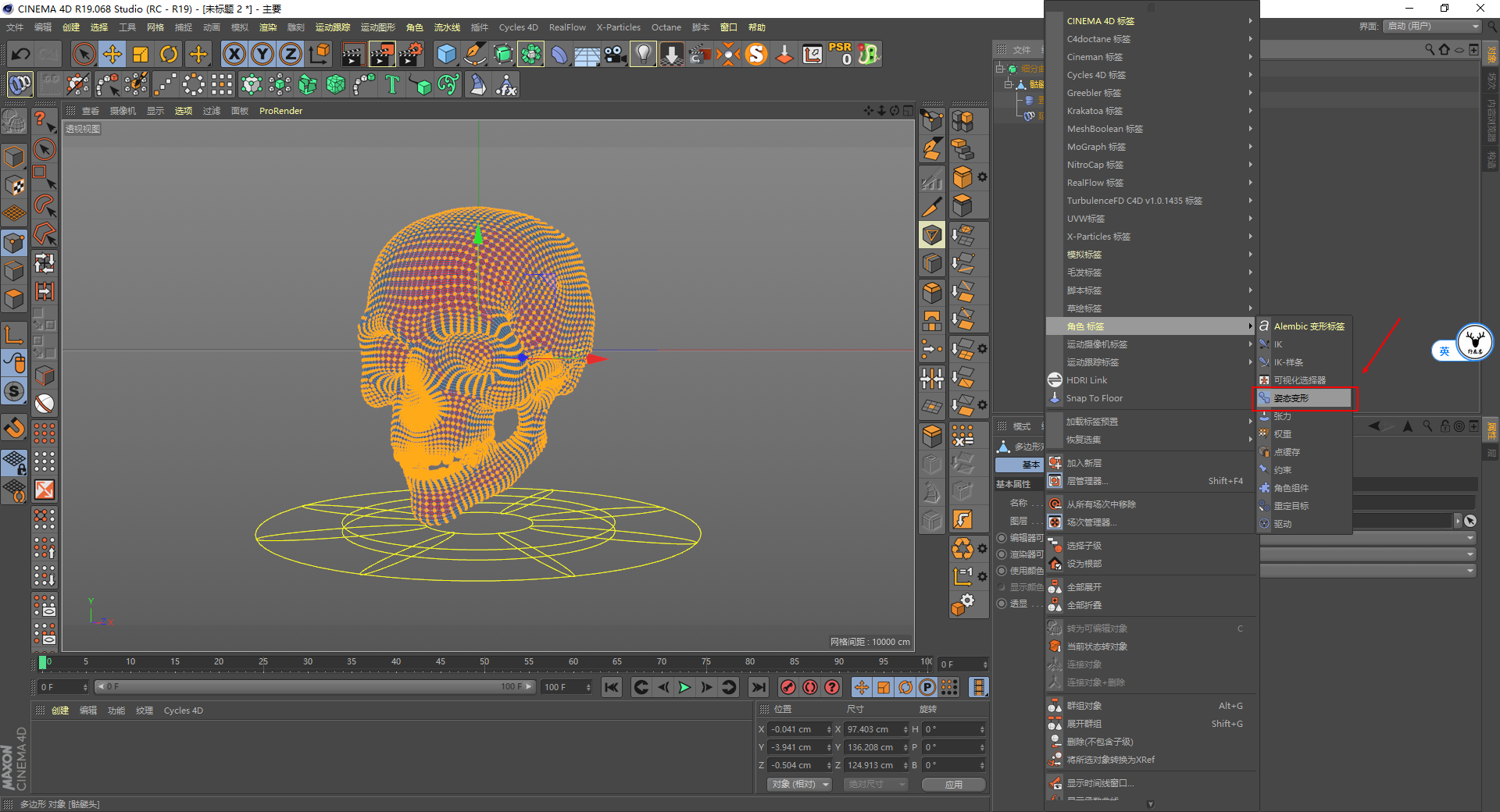1500x812 pixels.
Task: Expand the CINEMA 4D 标签 submenu arrow
Action: (x=1250, y=21)
